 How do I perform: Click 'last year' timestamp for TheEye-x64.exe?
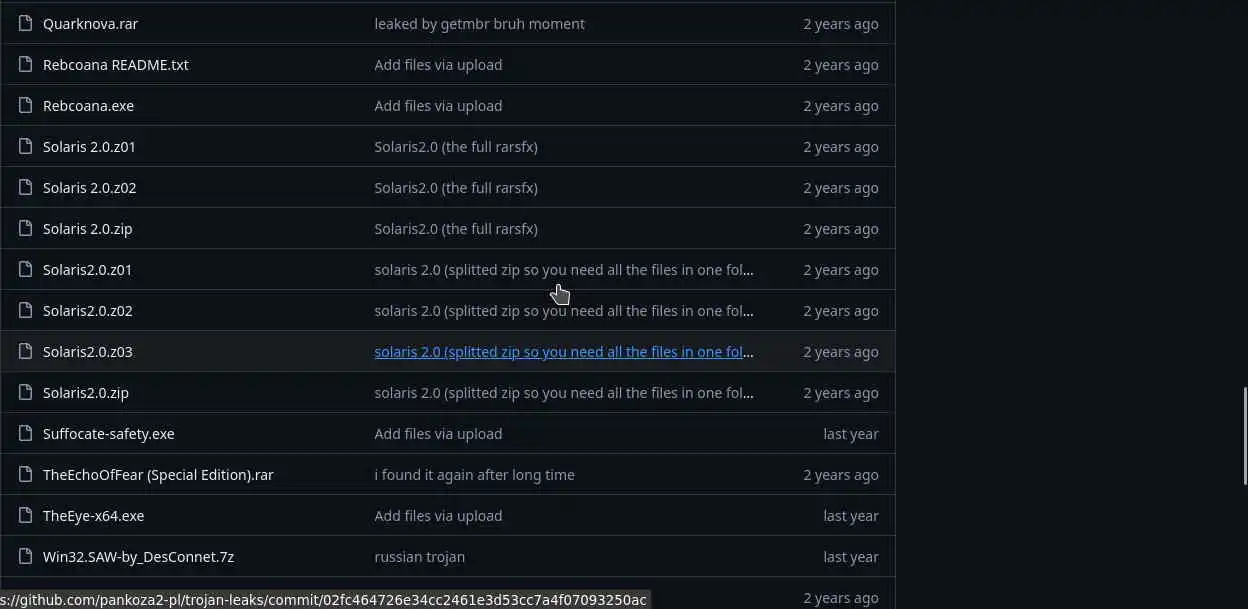pos(850,515)
